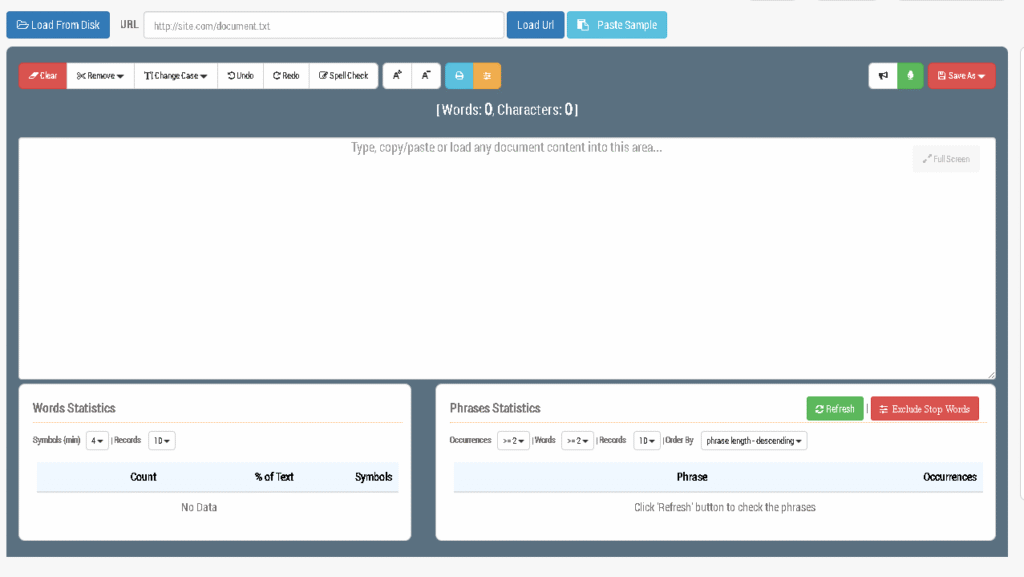Open the Order By phrase length dropdown
Viewport: 1024px width, 577px height.
pos(753,440)
